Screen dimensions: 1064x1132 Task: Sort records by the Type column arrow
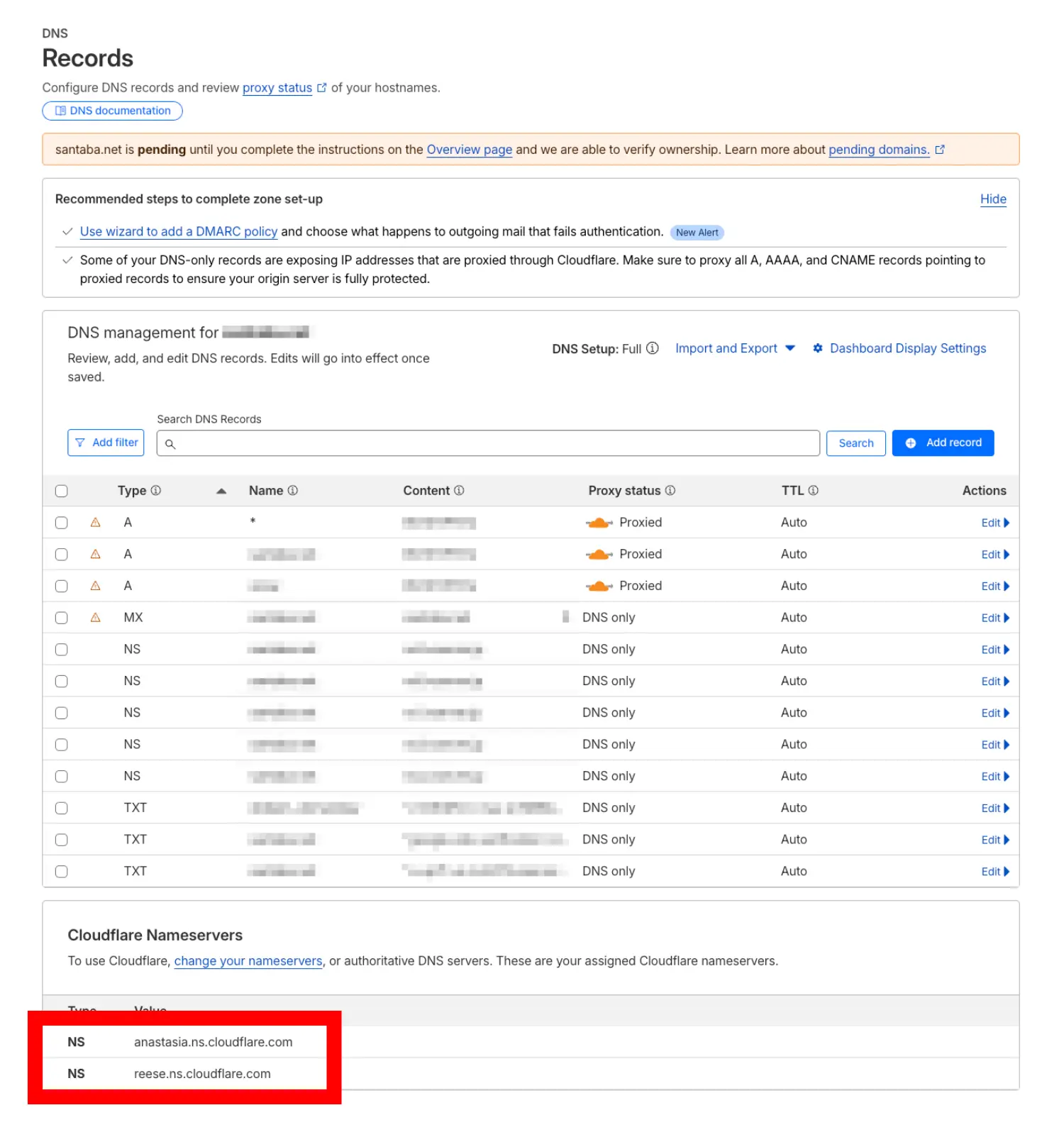point(221,491)
